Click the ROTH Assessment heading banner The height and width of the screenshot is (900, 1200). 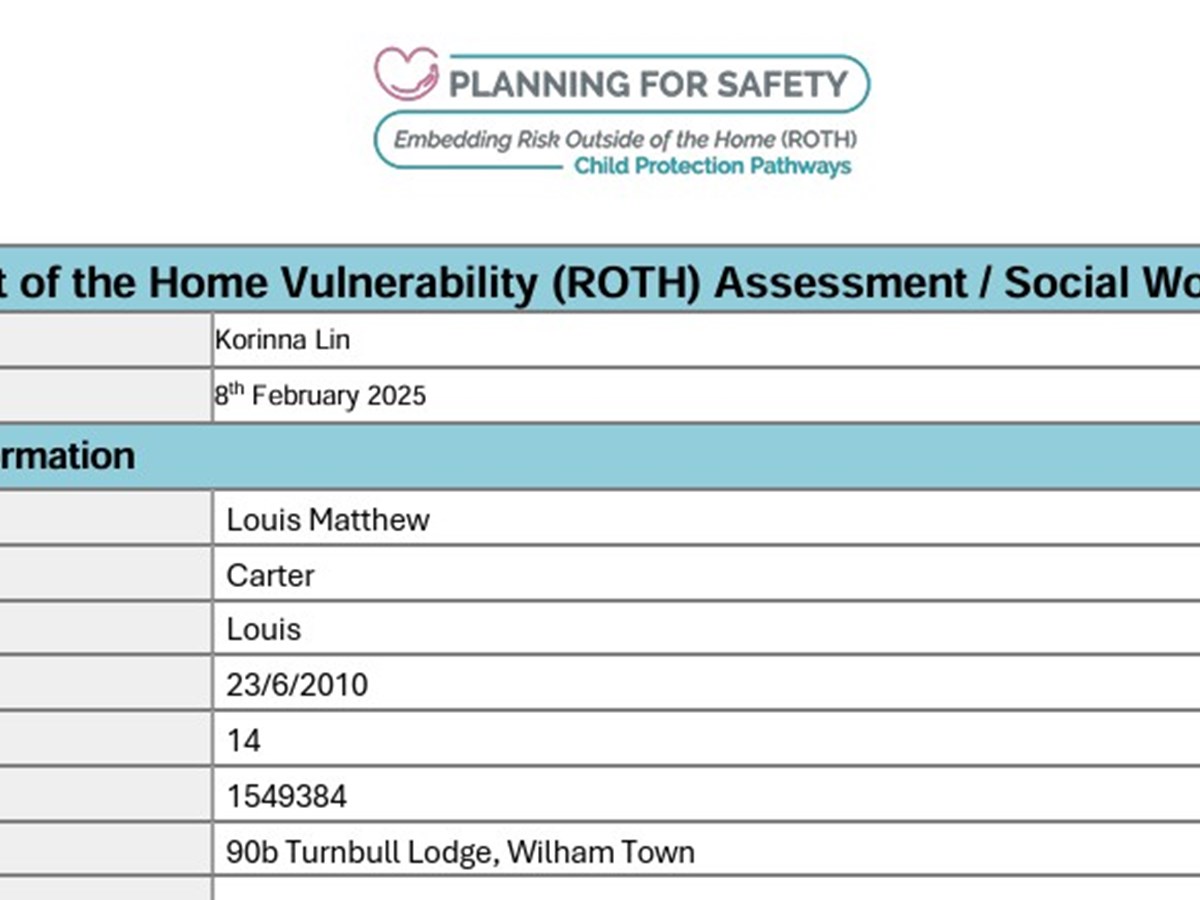tap(600, 283)
